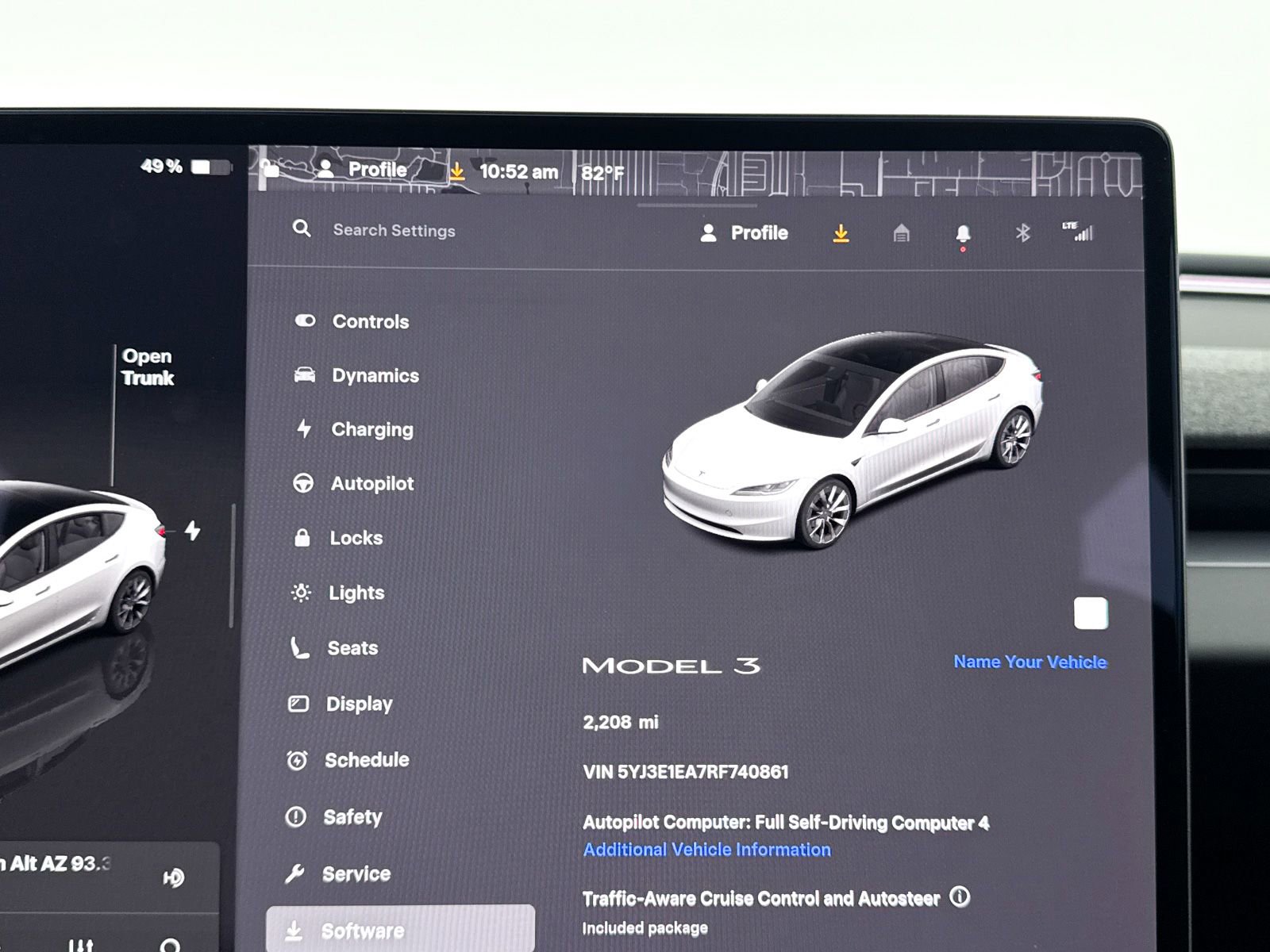Open the Service settings menu

(x=337, y=873)
